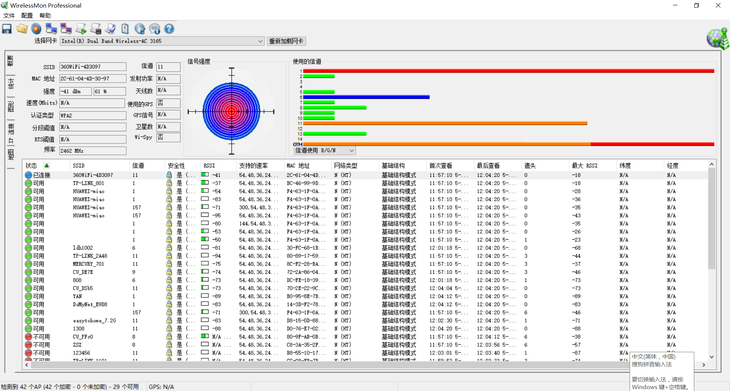Screen dimensions: 730x391
Task: Sort the list by 最大 RSSI column header
Action: tap(593, 165)
